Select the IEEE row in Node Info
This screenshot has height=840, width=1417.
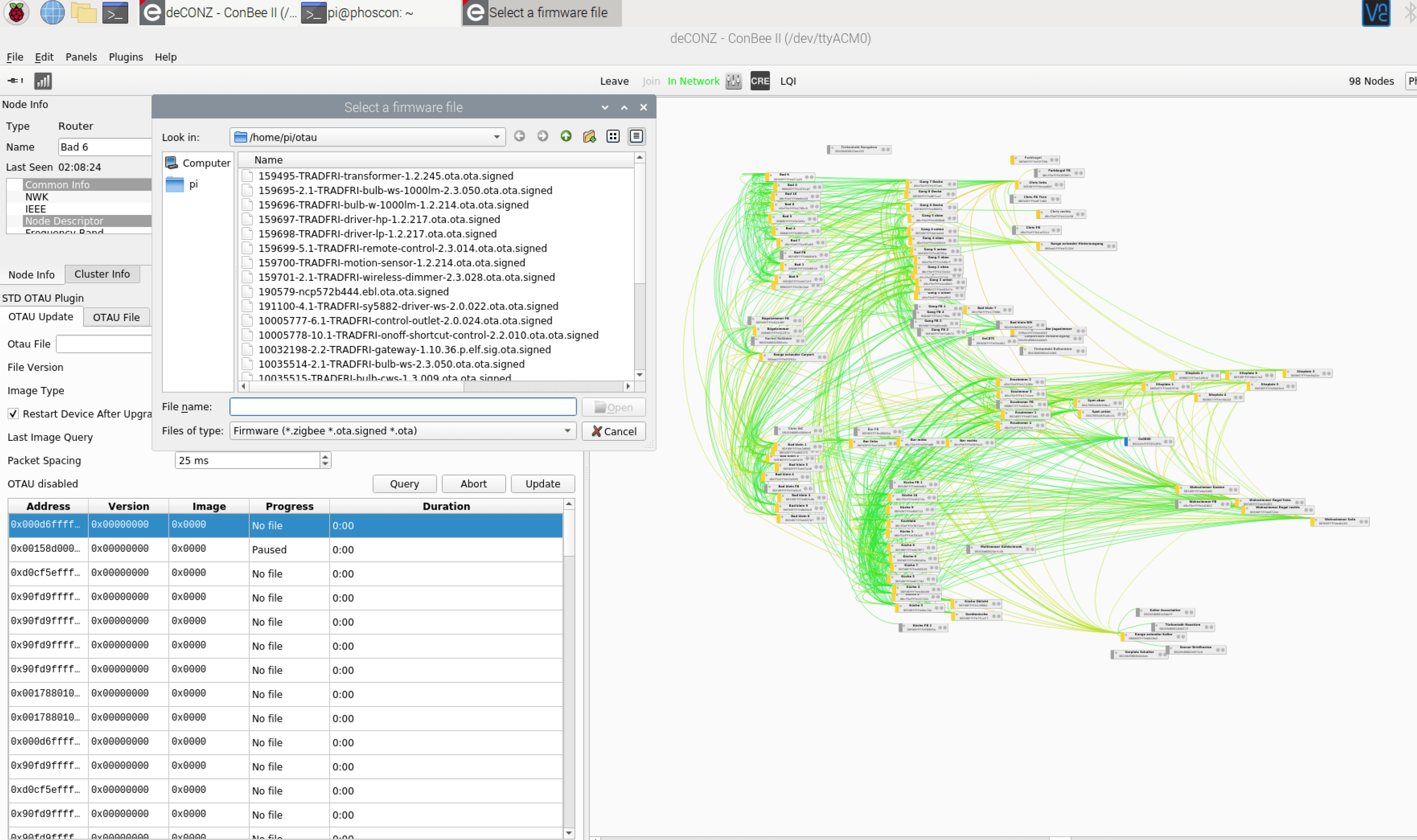coord(79,209)
